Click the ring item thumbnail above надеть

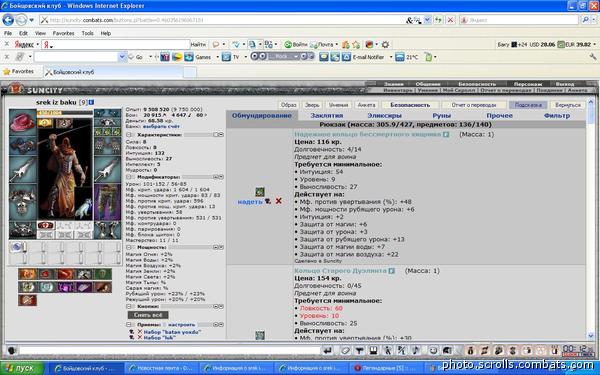[260, 192]
